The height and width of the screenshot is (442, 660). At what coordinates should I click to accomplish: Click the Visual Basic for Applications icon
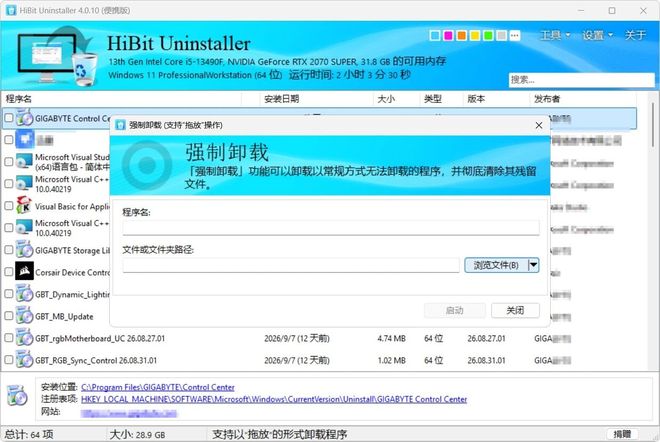tap(24, 206)
